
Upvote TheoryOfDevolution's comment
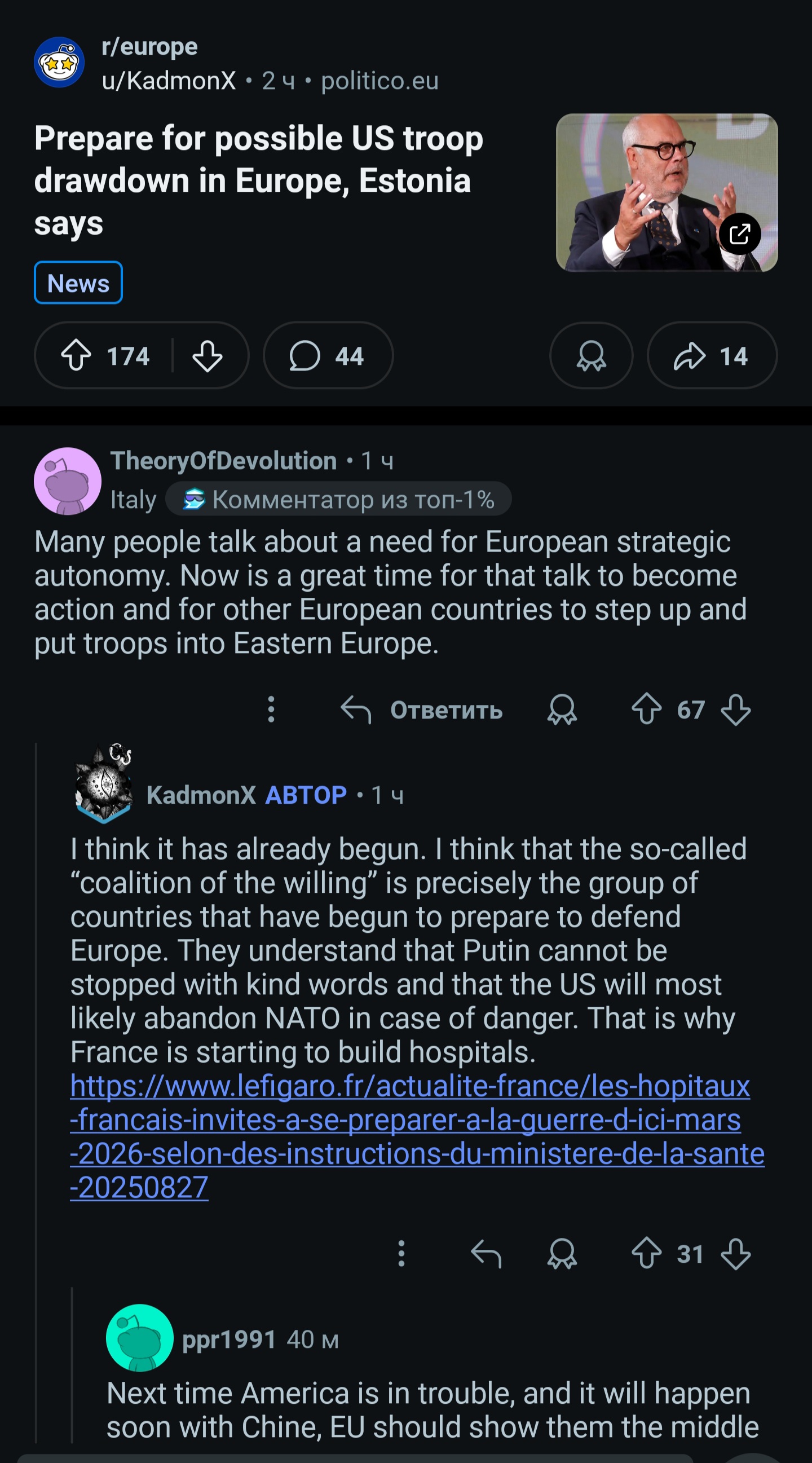pyautogui.click(x=646, y=710)
